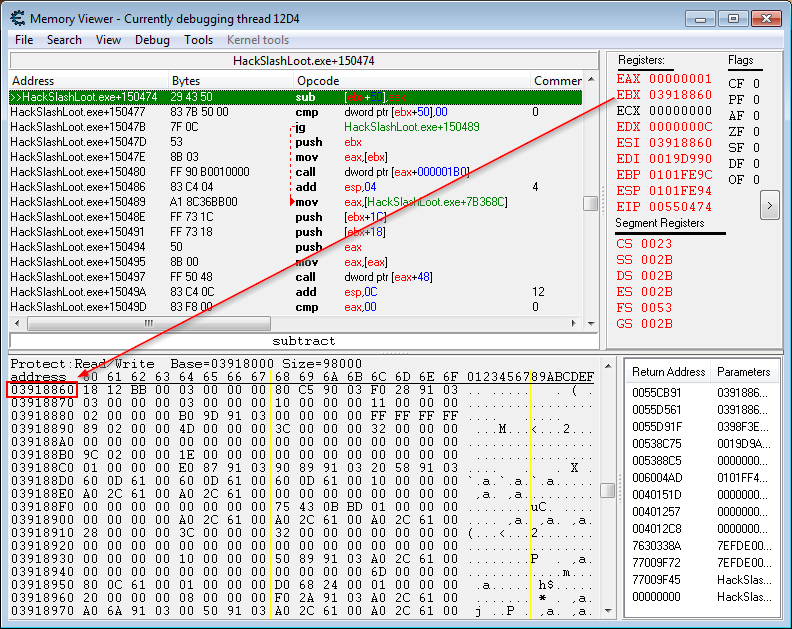This screenshot has width=792, height=629.
Task: Select the cmp dword ptr [ebx+50],00 row
Action: pyautogui.click(x=296, y=112)
